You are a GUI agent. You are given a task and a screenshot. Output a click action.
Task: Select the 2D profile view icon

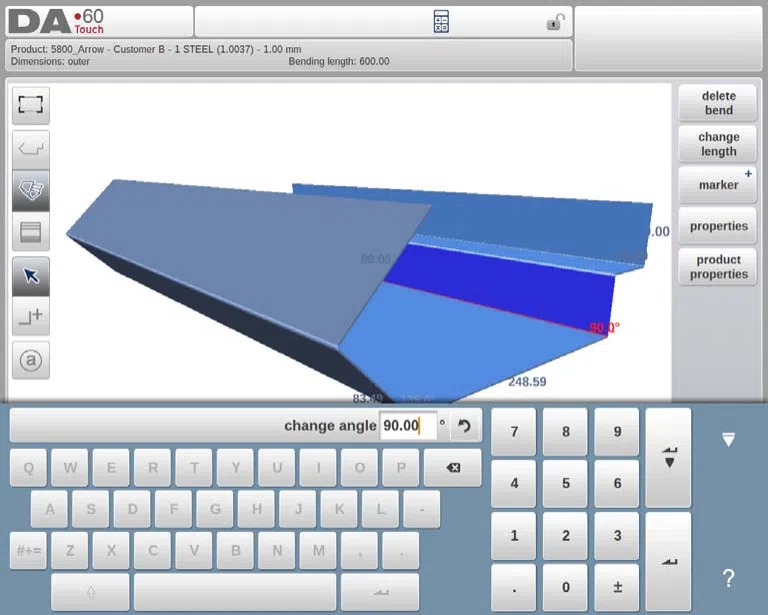tap(31, 149)
